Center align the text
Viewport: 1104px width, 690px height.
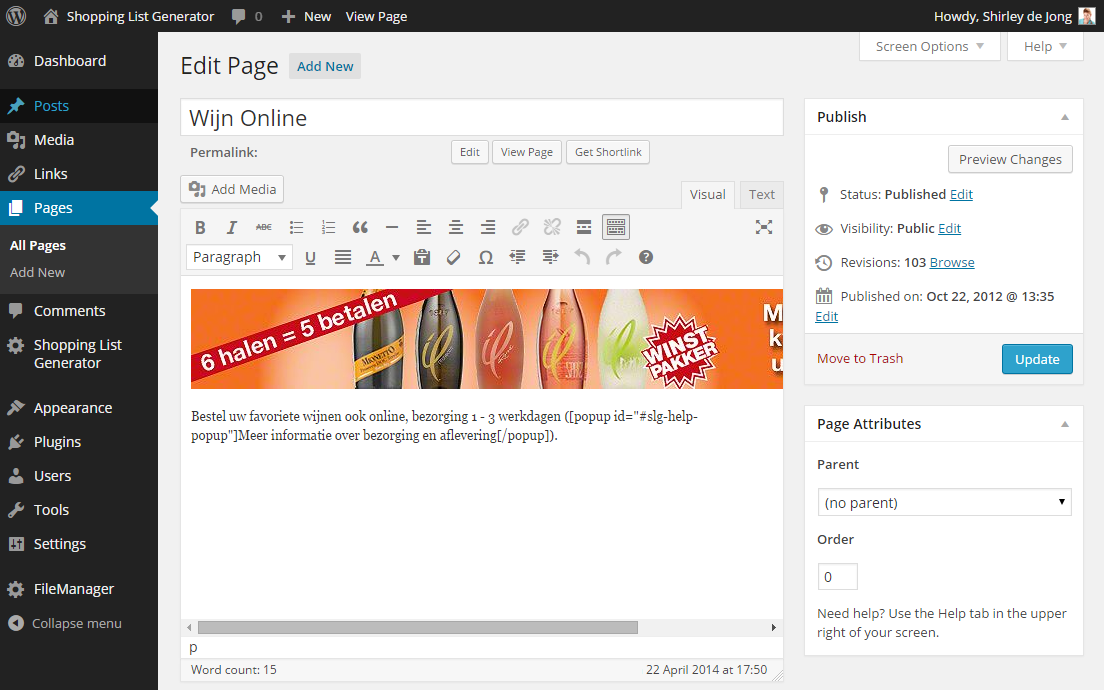(456, 228)
